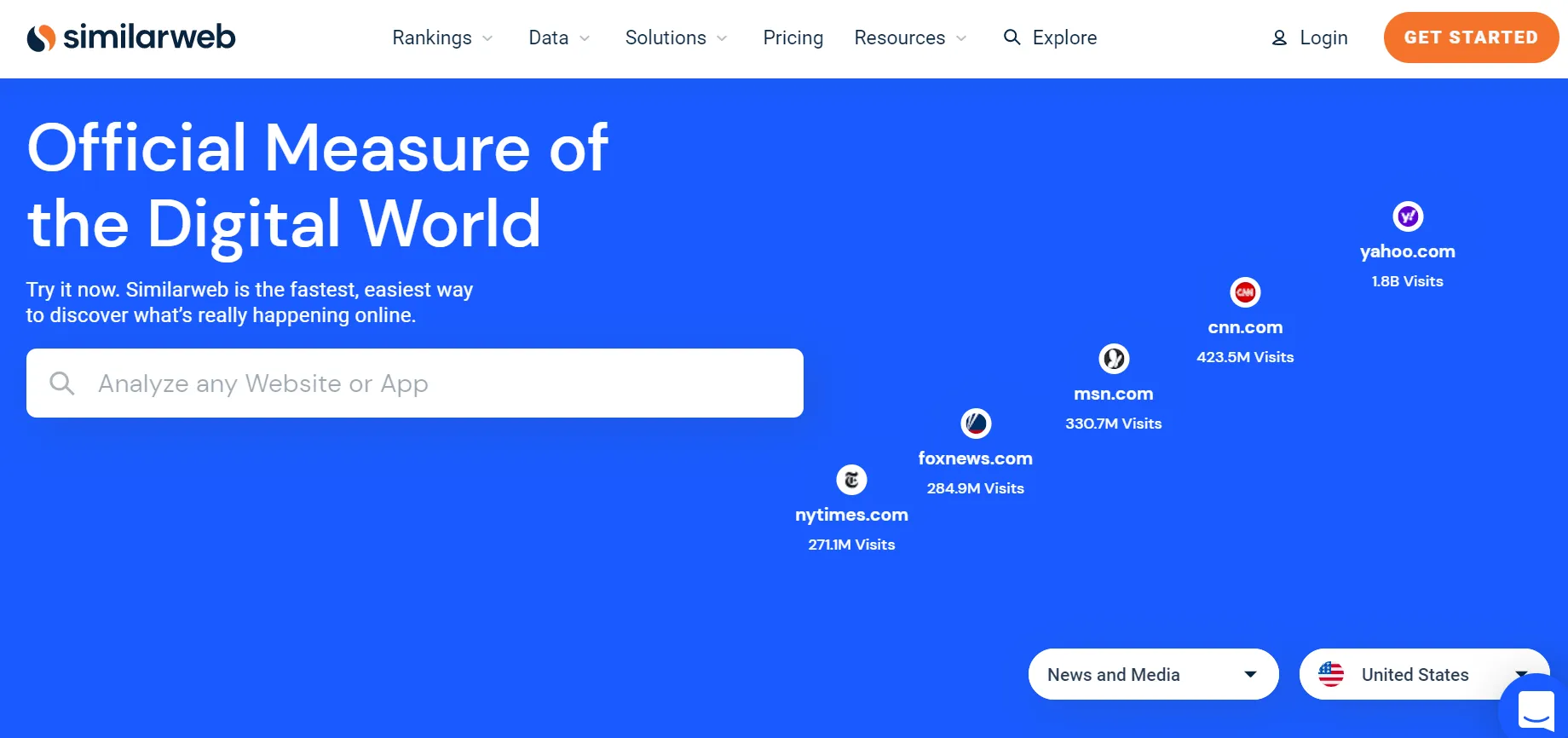Open the News and Media category dropdown
The image size is (1568, 738).
pos(1153,674)
